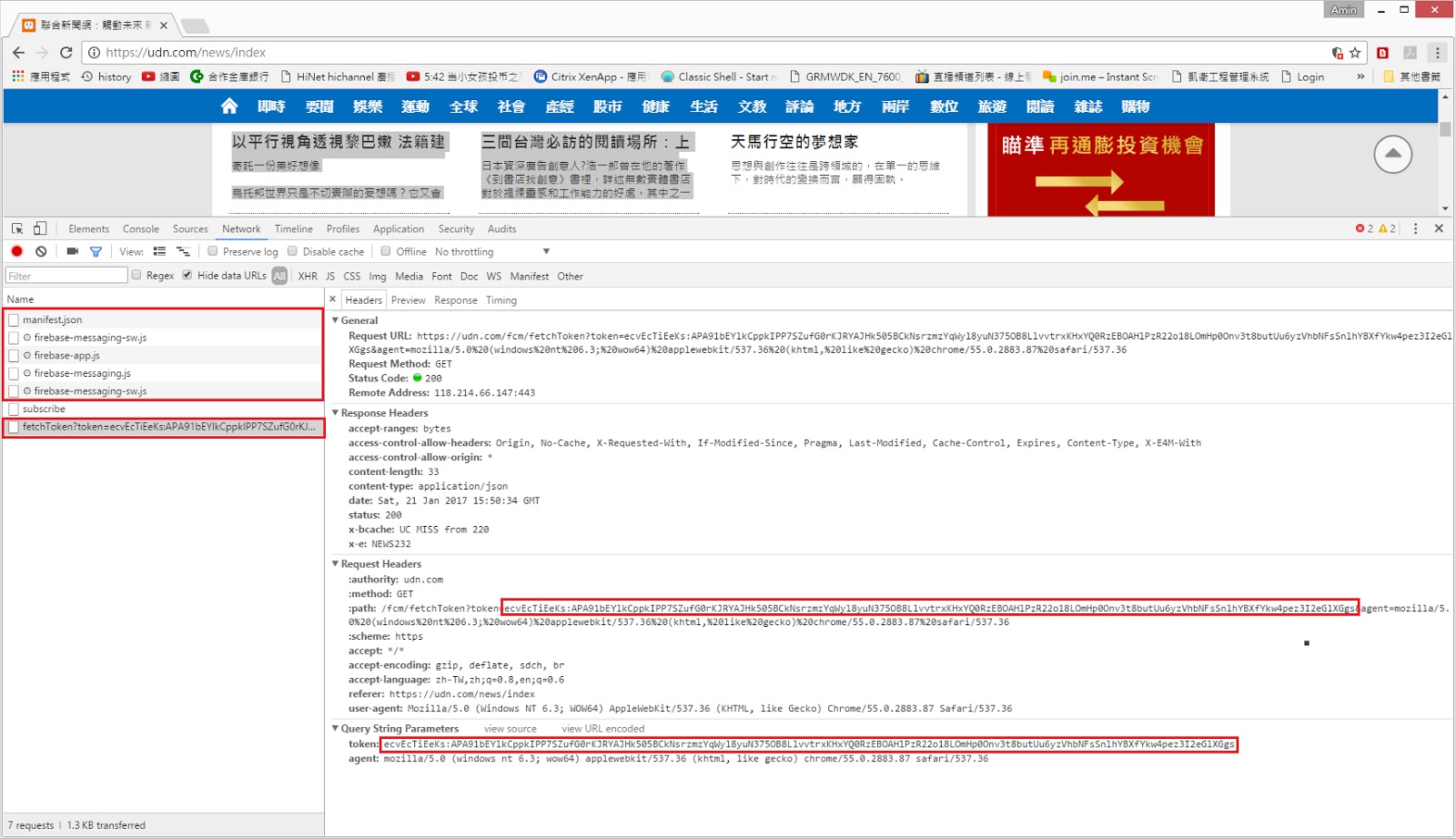Screen dimensions: 1456x839
Task: Open the Classic Shell bookmark
Action: pyautogui.click(x=719, y=76)
